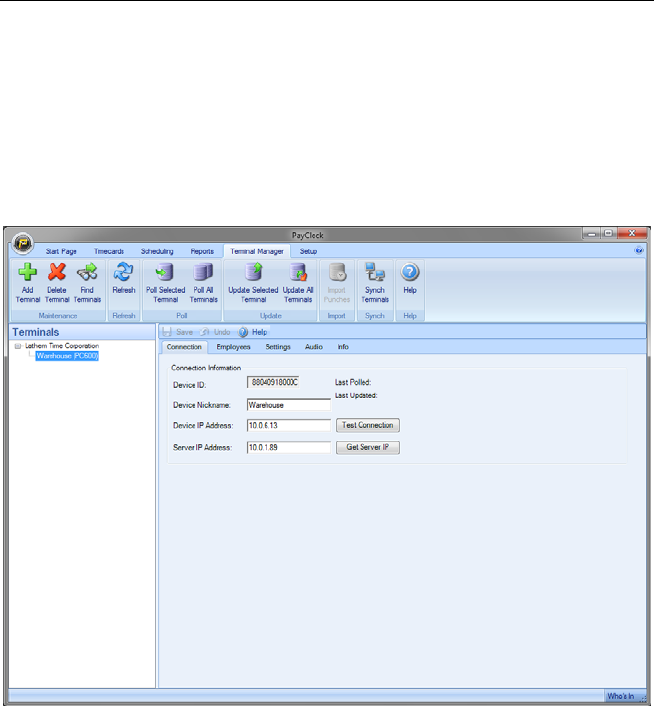This screenshot has width=654, height=706.
Task: Click Help in the detail toolbar
Action: pyautogui.click(x=253, y=332)
